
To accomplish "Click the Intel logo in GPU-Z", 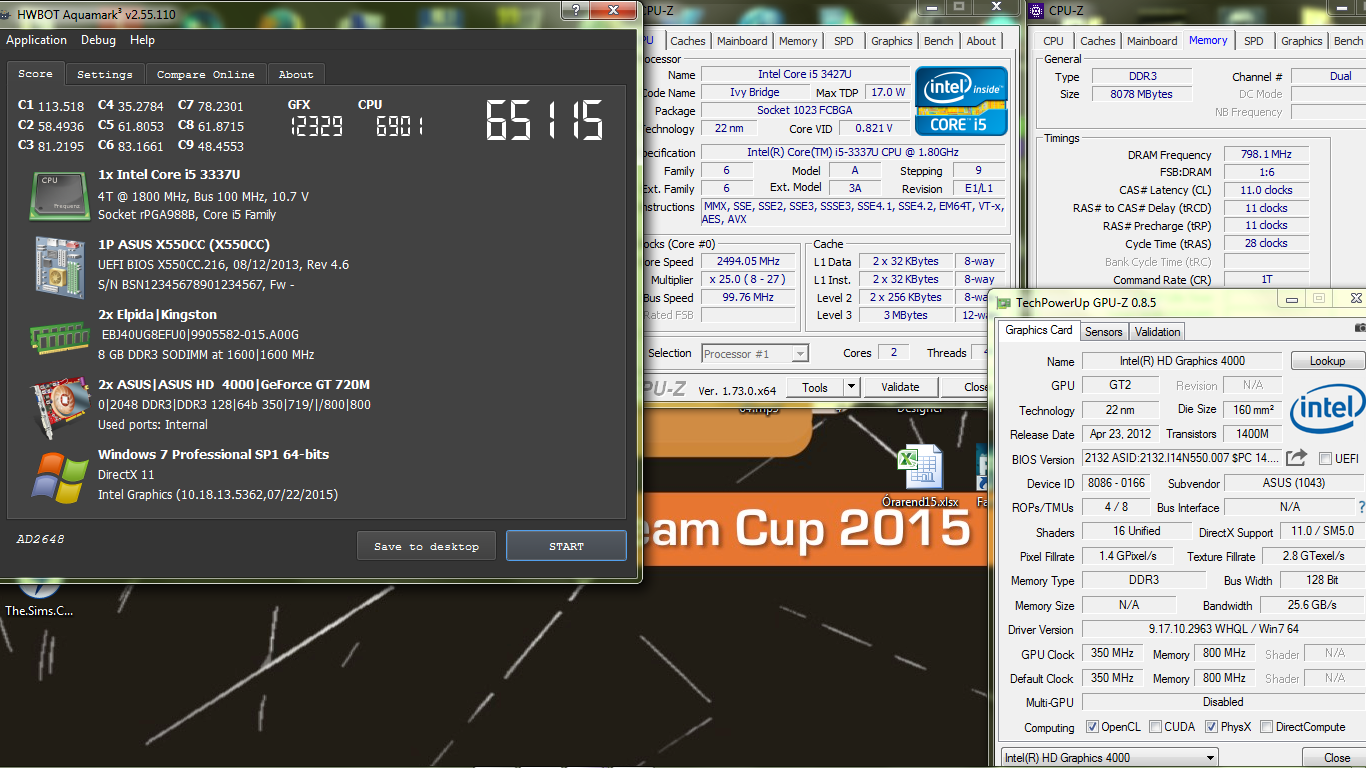I will [1326, 410].
